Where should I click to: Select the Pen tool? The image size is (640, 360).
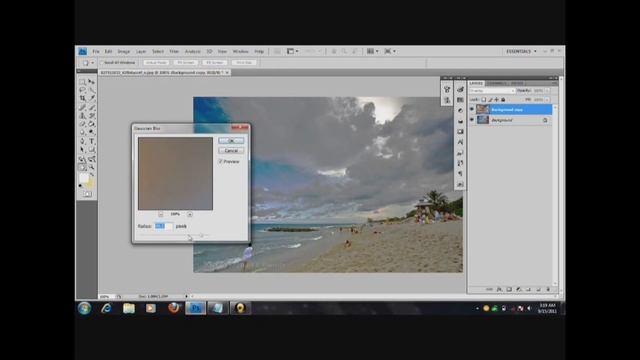pyautogui.click(x=82, y=141)
